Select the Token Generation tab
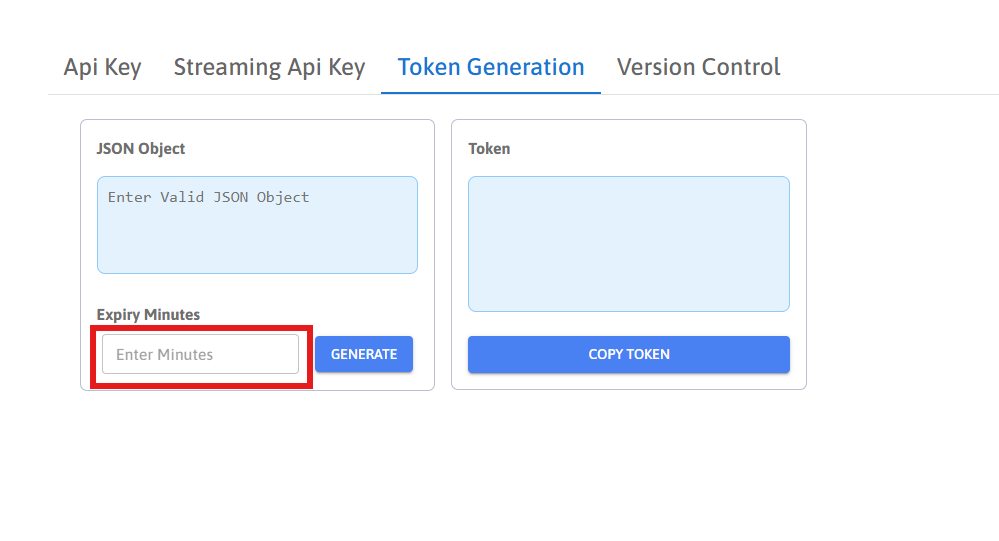This screenshot has width=999, height=541. (x=490, y=67)
